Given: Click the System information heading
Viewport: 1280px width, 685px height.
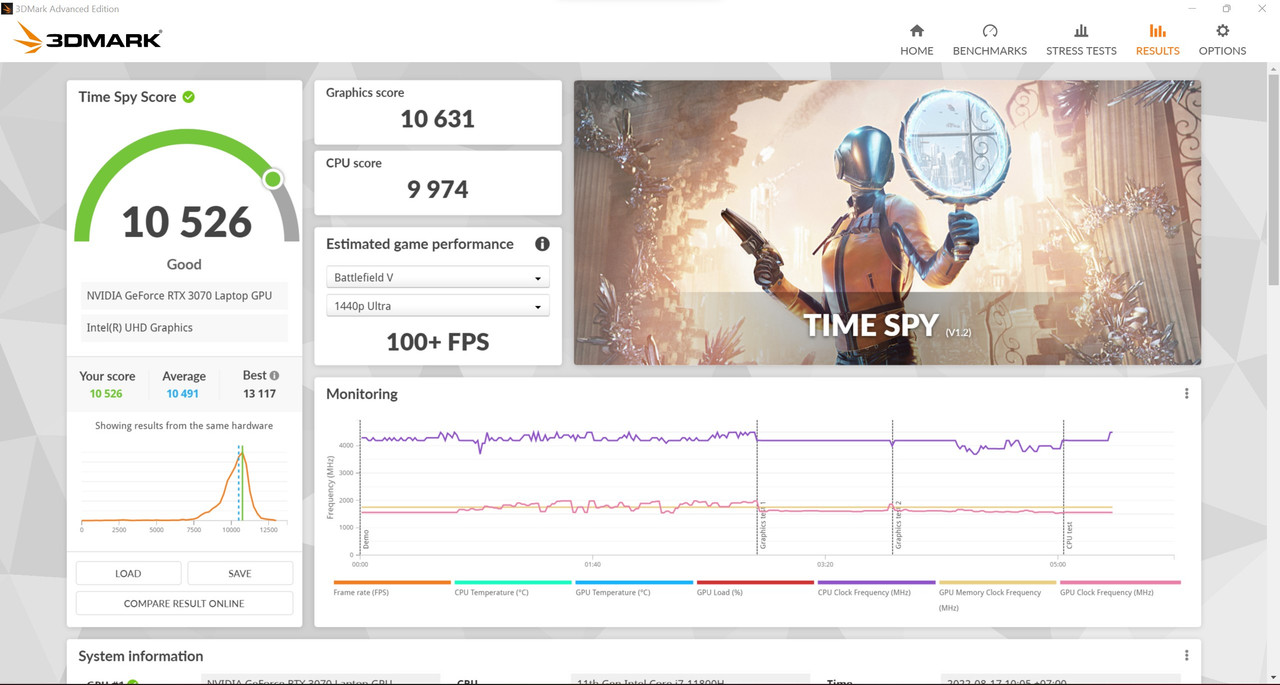Looking at the screenshot, I should click(x=141, y=656).
